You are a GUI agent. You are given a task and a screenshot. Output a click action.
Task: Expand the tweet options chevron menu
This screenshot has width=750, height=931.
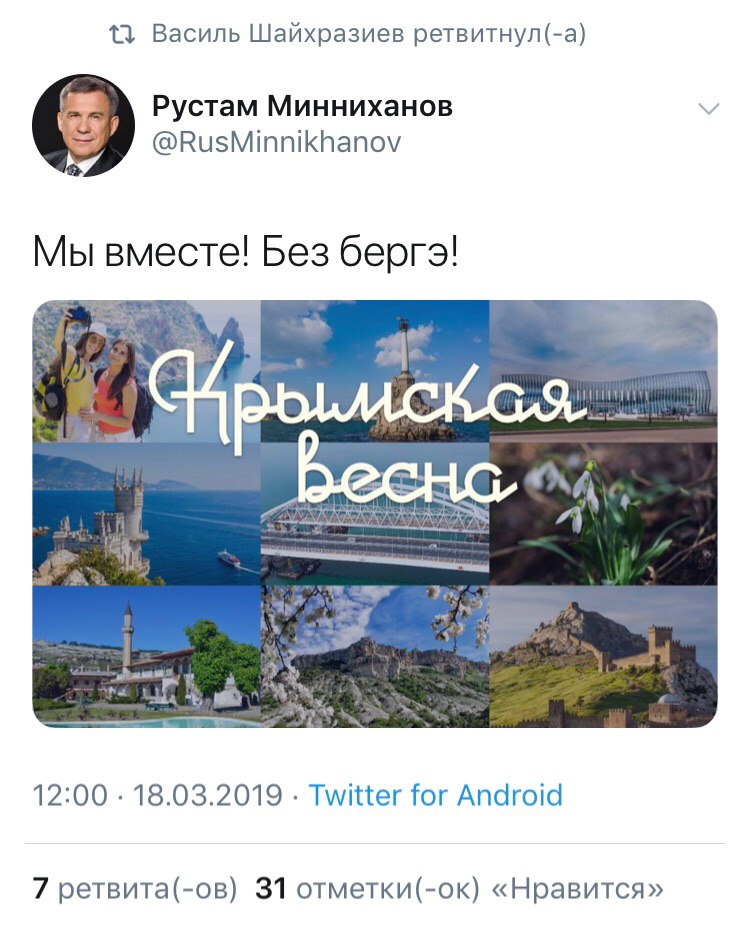tap(708, 109)
